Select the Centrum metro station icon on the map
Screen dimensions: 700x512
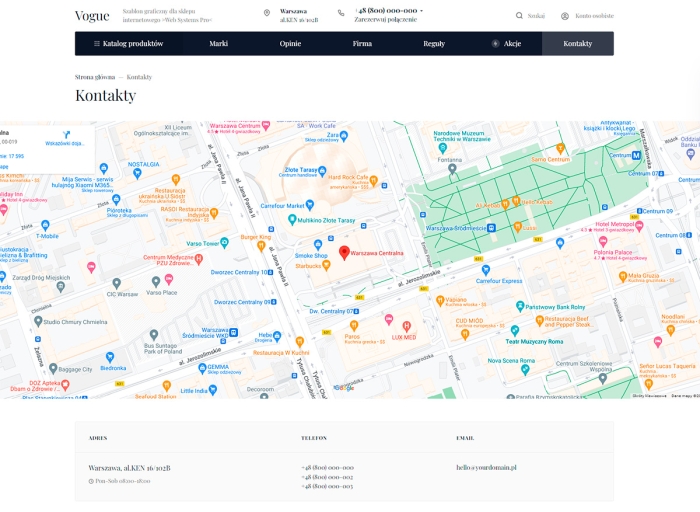point(637,155)
